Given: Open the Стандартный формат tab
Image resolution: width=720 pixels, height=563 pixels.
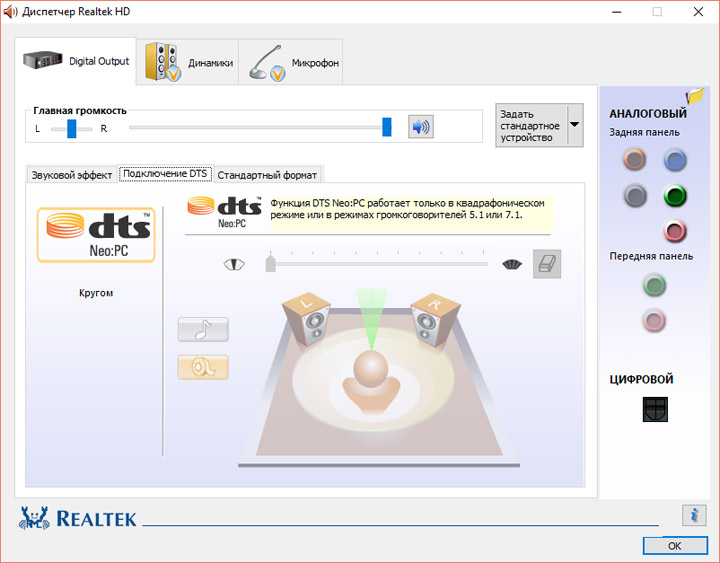Looking at the screenshot, I should (267, 175).
